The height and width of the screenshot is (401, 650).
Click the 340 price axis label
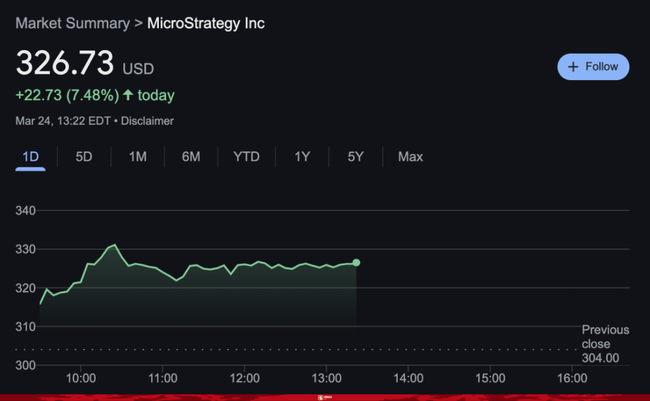pyautogui.click(x=25, y=211)
